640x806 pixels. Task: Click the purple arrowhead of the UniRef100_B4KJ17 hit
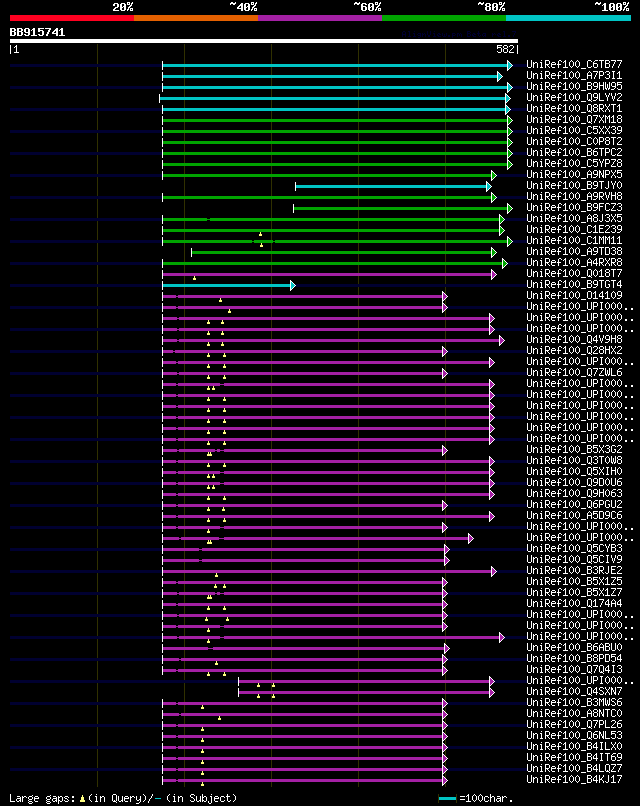pos(445,780)
